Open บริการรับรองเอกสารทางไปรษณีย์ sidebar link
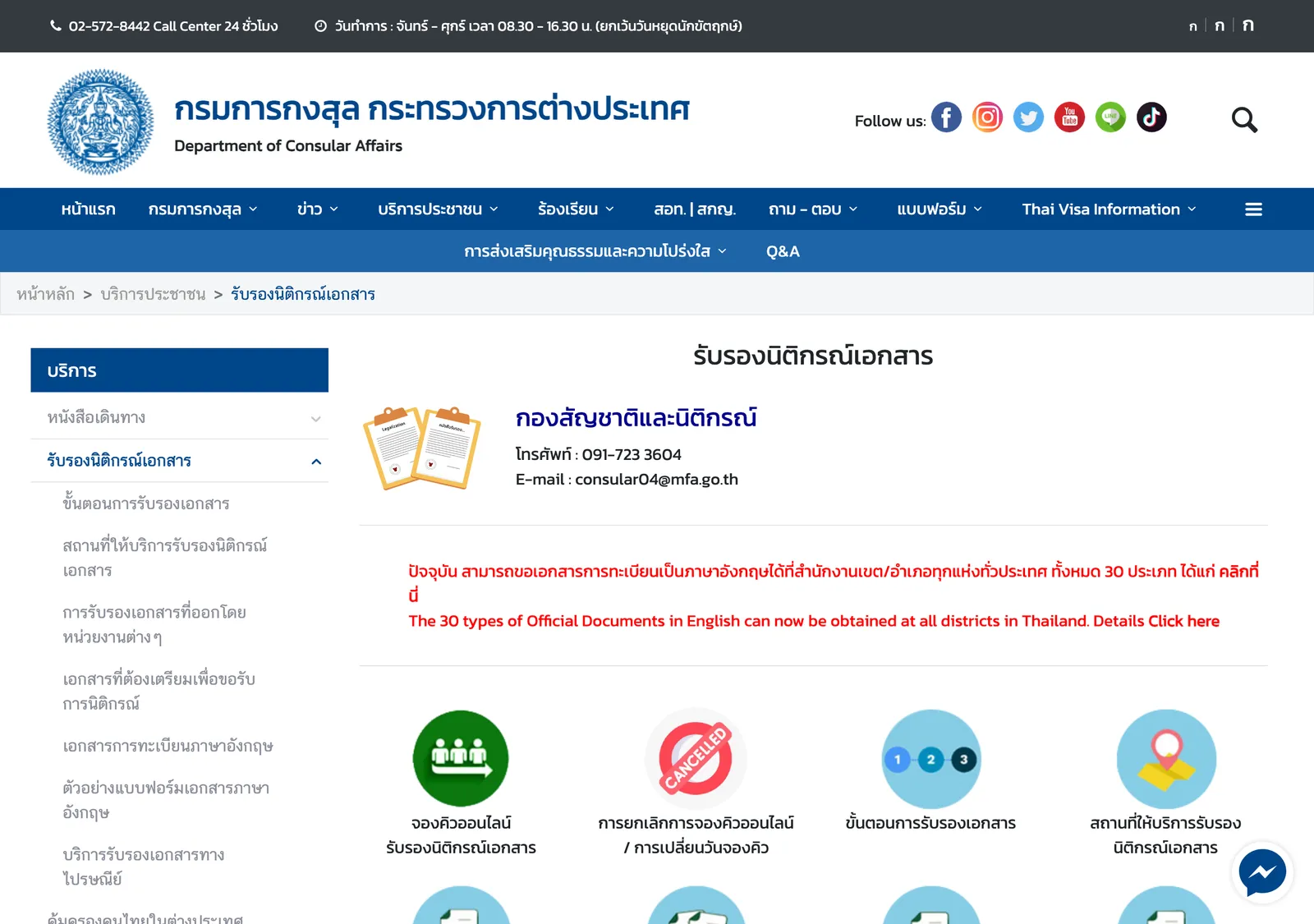1314x924 pixels. click(x=144, y=867)
